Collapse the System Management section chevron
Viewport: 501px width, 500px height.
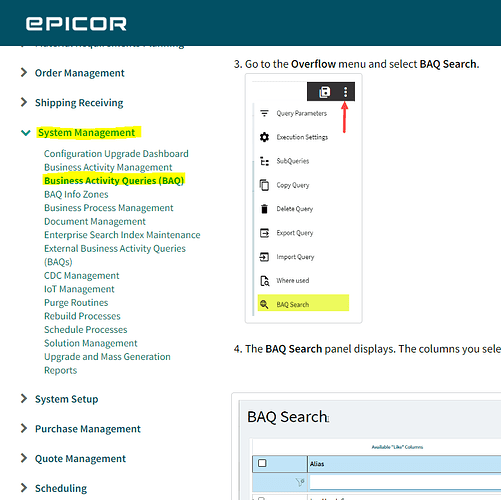(x=26, y=133)
